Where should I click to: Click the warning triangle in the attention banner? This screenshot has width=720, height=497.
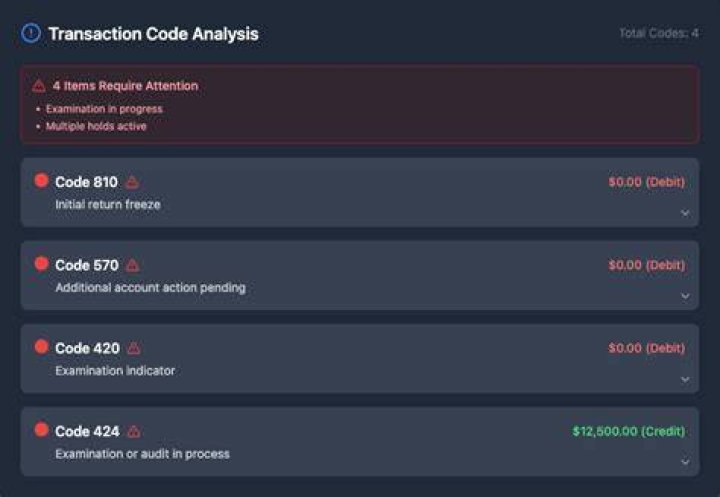(39, 86)
